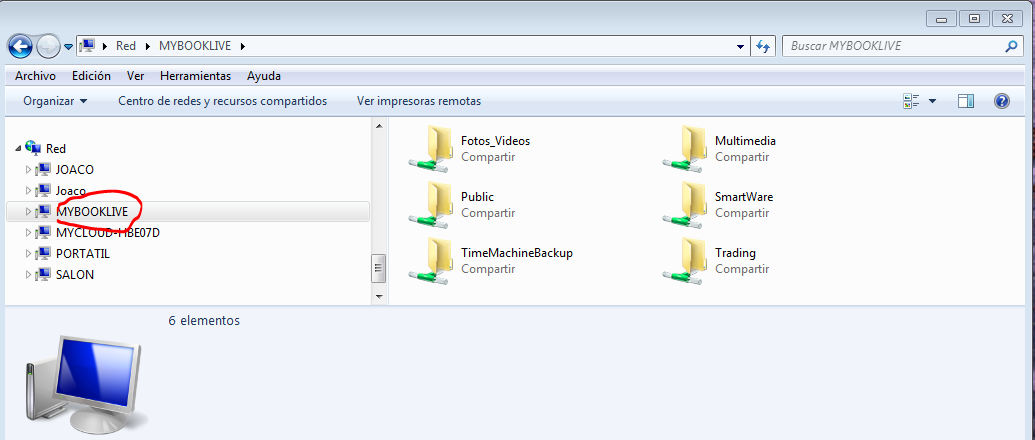Select MYCLOUD-HBE07D in the tree

pos(108,232)
